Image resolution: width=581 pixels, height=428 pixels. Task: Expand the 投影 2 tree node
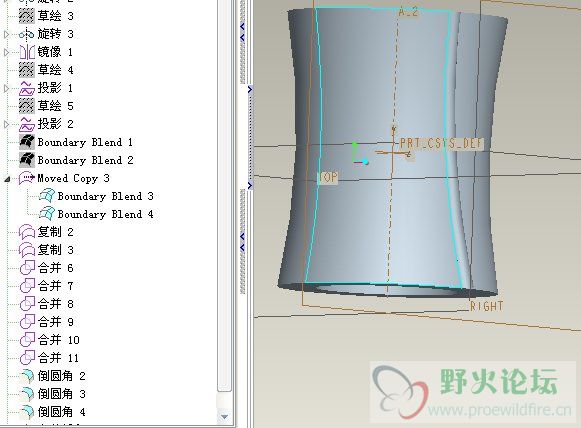click(6, 124)
